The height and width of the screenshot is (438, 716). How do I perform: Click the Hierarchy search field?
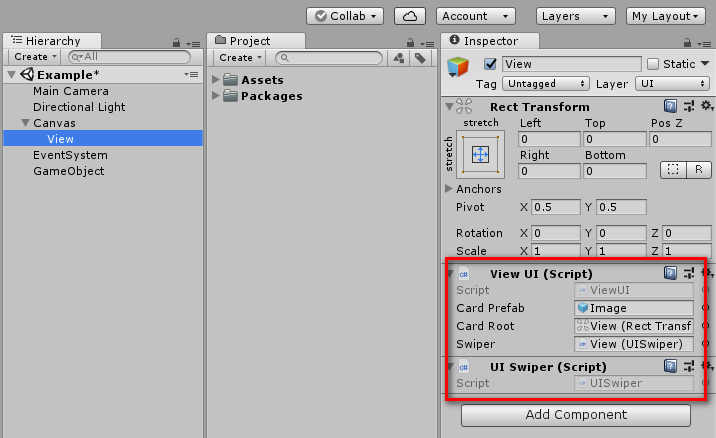pos(129,57)
